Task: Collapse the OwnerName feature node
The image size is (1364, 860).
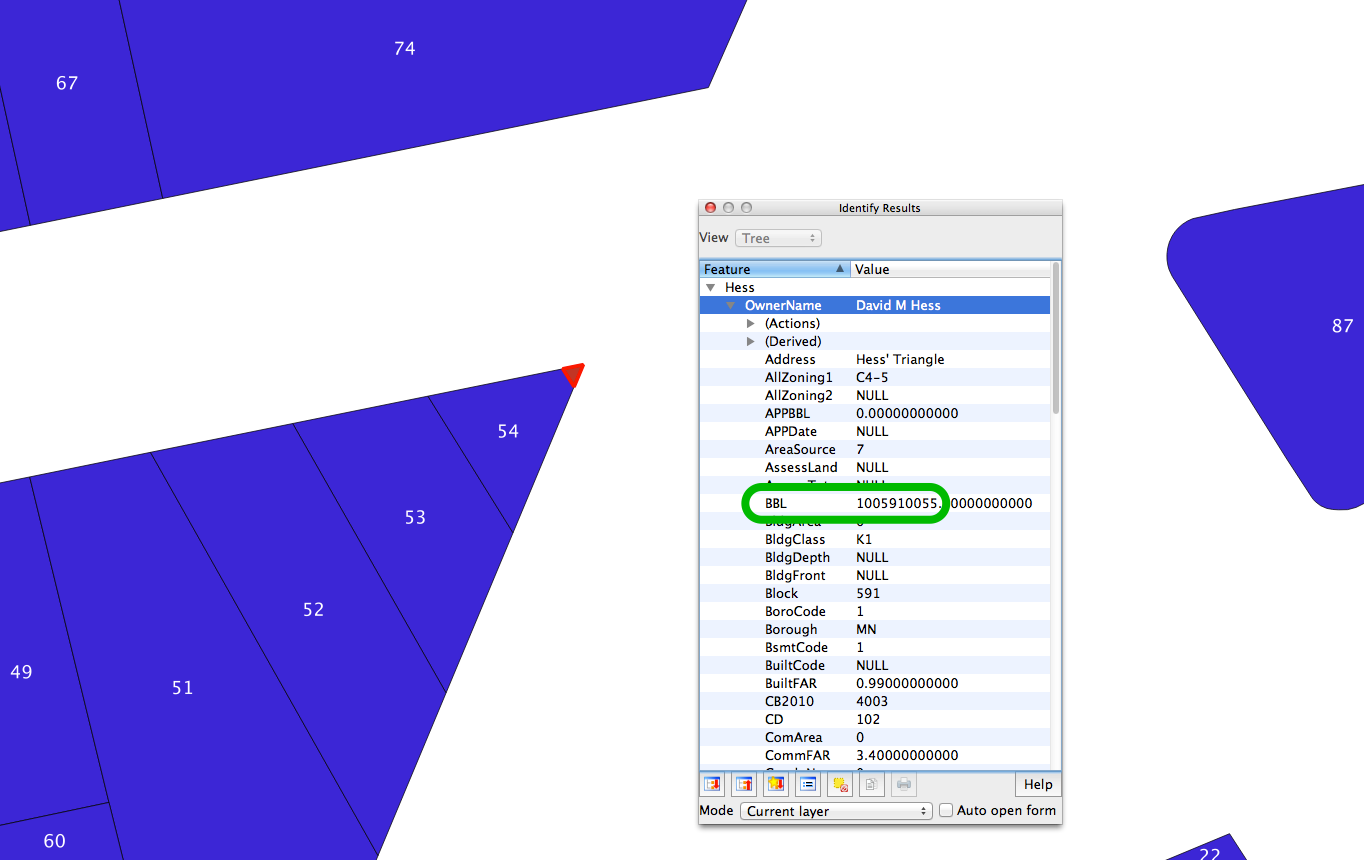Action: [x=731, y=306]
